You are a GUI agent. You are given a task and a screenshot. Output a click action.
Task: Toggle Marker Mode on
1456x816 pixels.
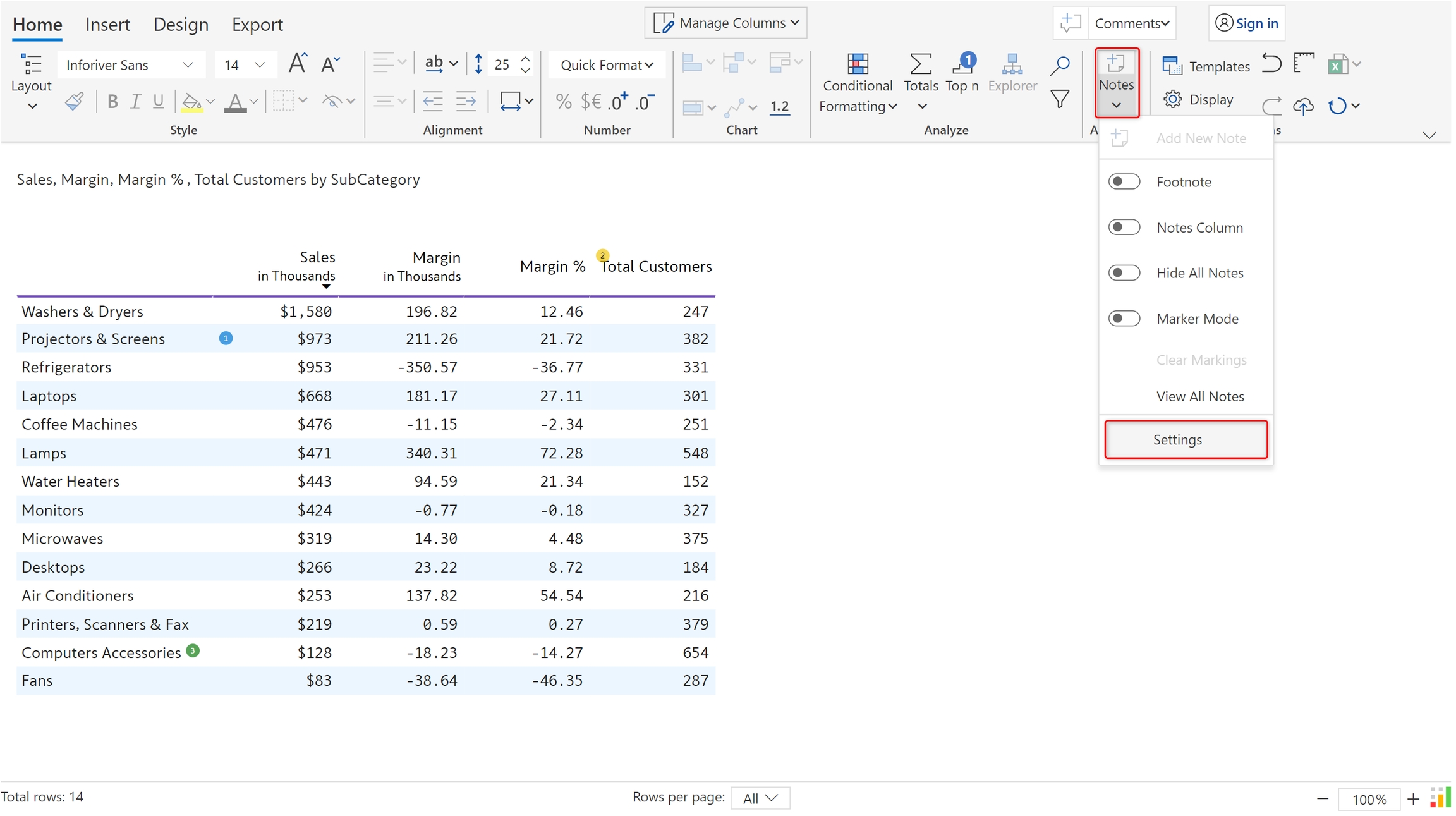1124,319
